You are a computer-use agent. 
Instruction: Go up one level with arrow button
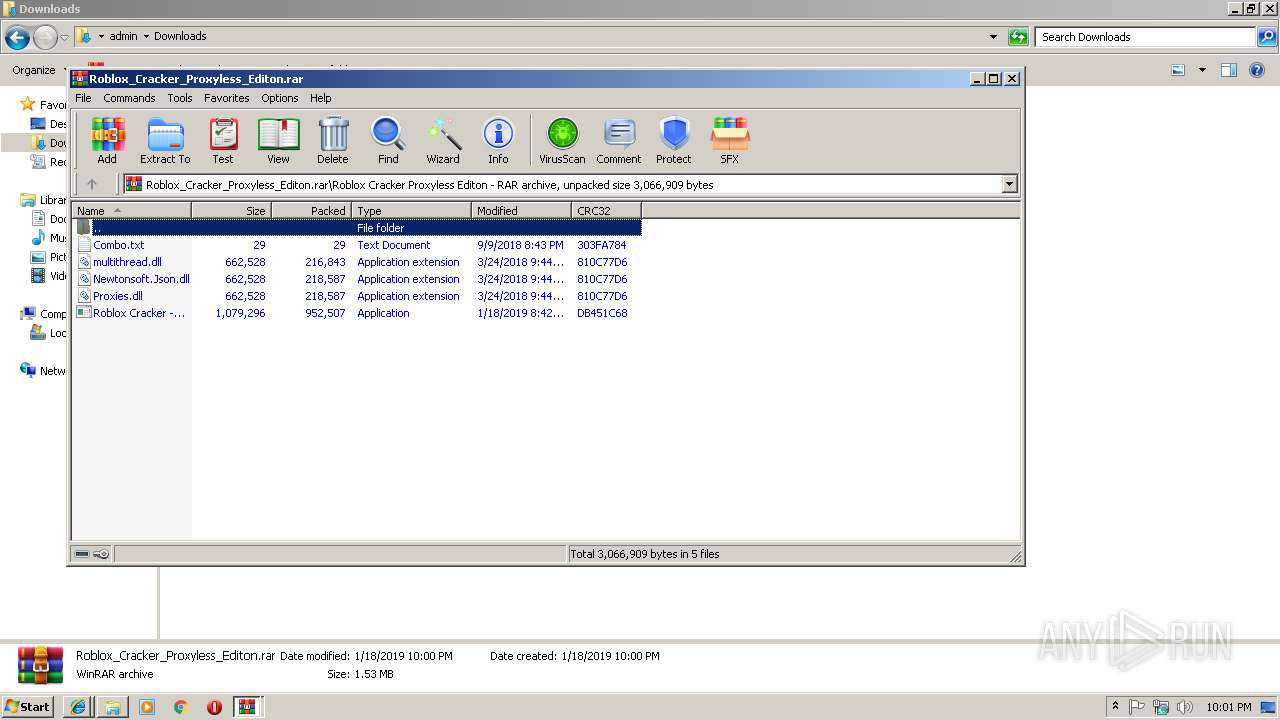click(x=92, y=184)
